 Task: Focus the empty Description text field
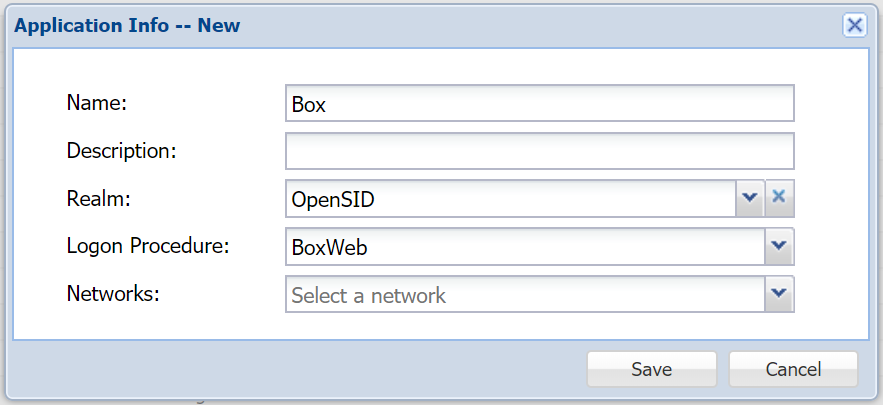(539, 151)
